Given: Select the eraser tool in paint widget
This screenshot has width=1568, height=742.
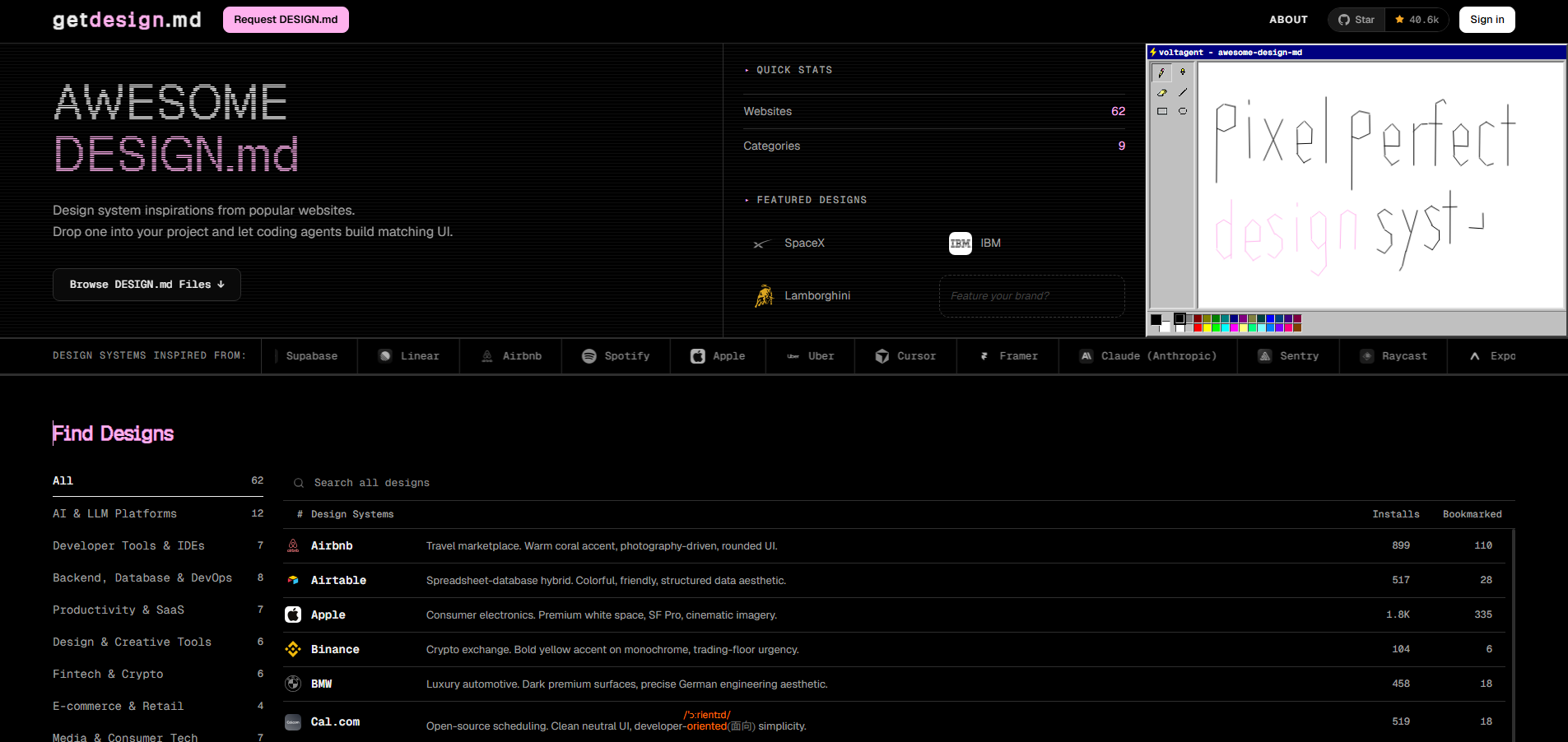Looking at the screenshot, I should pyautogui.click(x=1161, y=92).
